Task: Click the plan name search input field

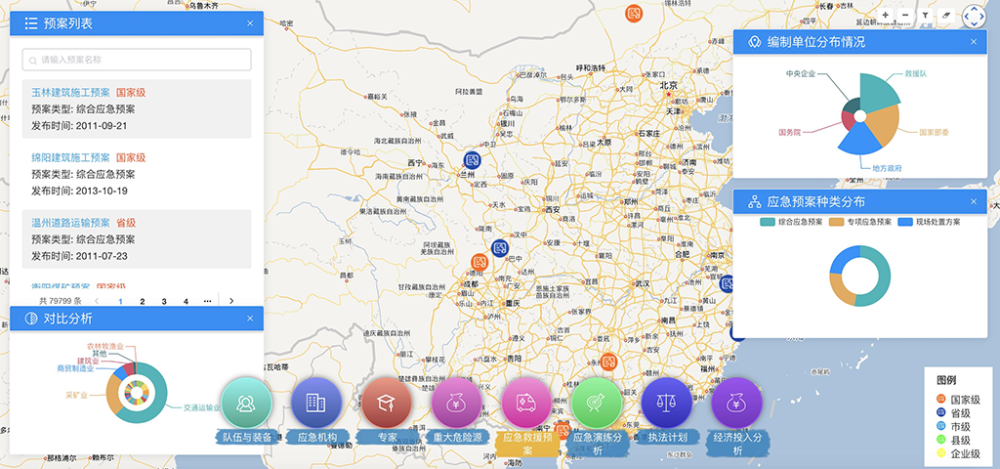Action: [x=137, y=60]
